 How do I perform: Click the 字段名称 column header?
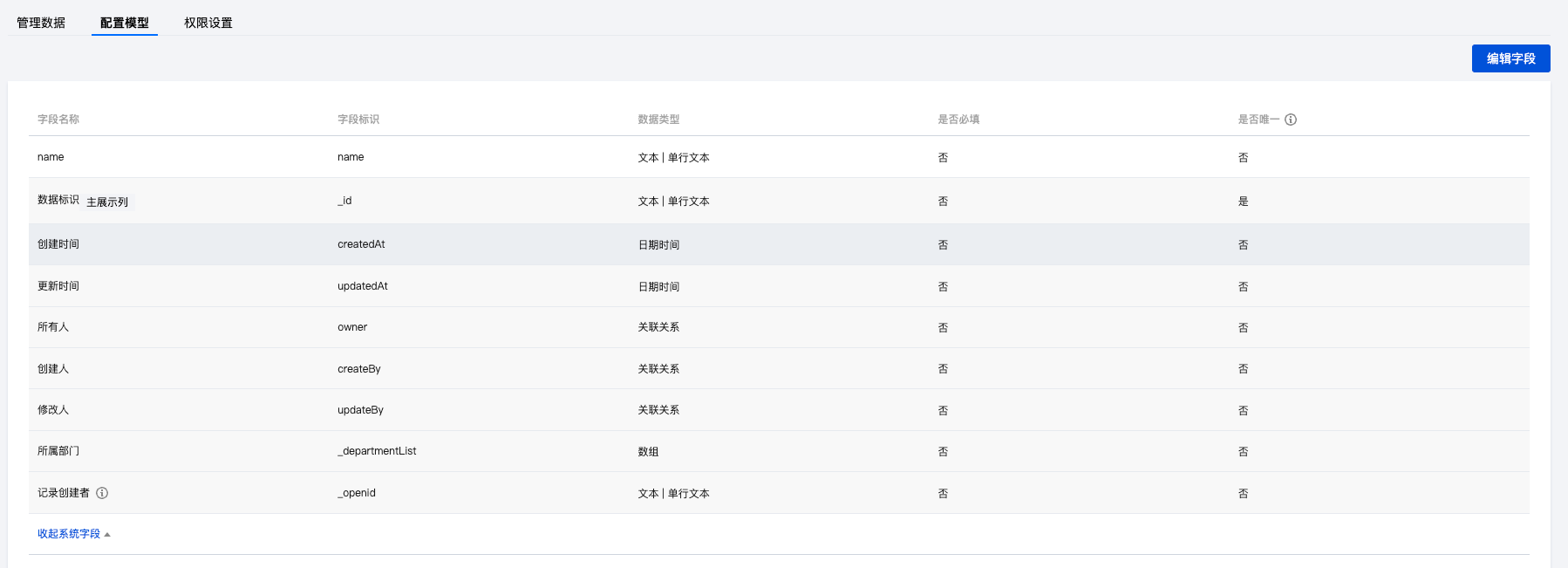coord(58,120)
